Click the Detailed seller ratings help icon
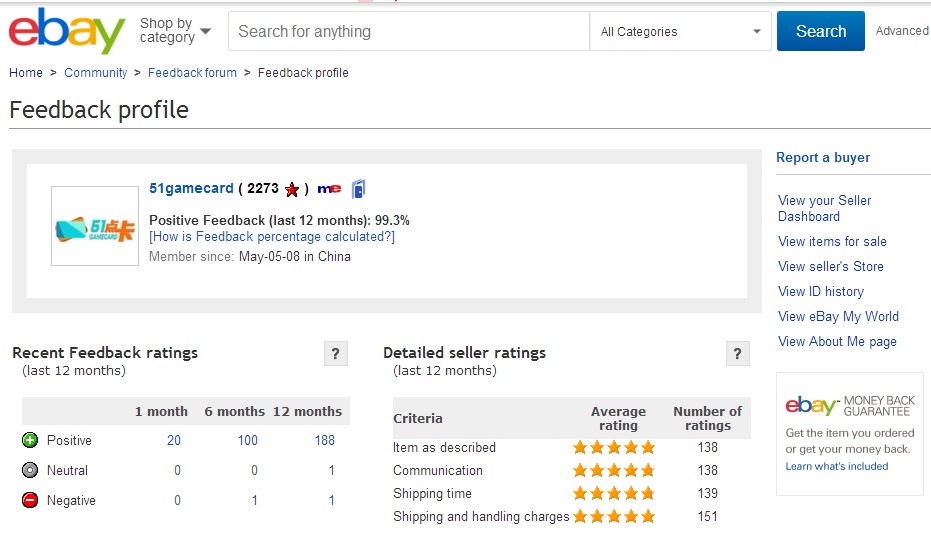 pos(737,354)
